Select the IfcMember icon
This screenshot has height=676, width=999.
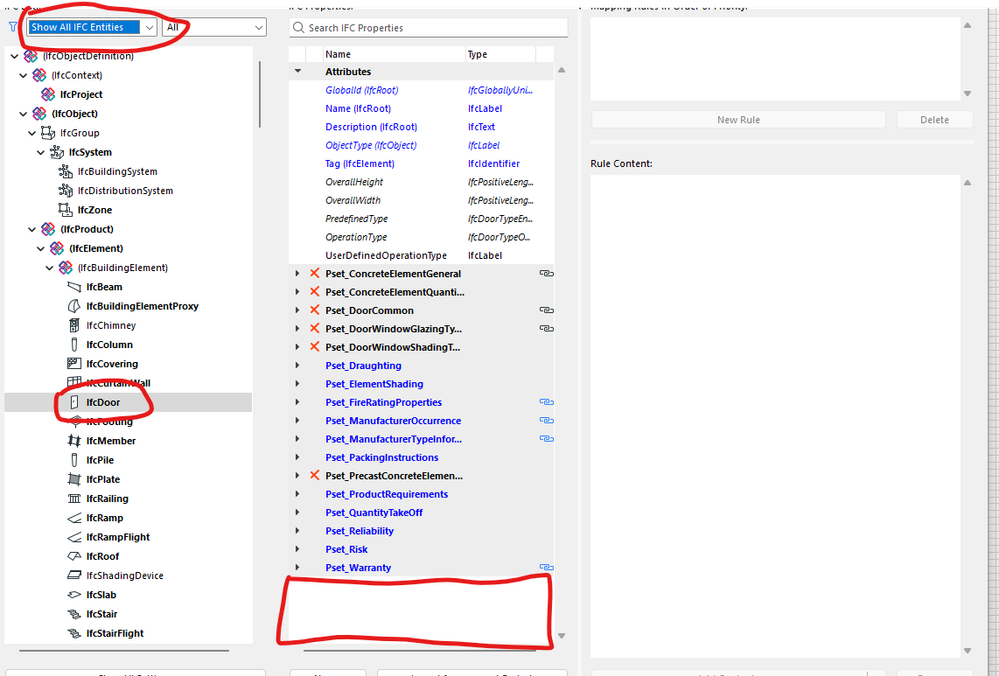click(x=74, y=441)
